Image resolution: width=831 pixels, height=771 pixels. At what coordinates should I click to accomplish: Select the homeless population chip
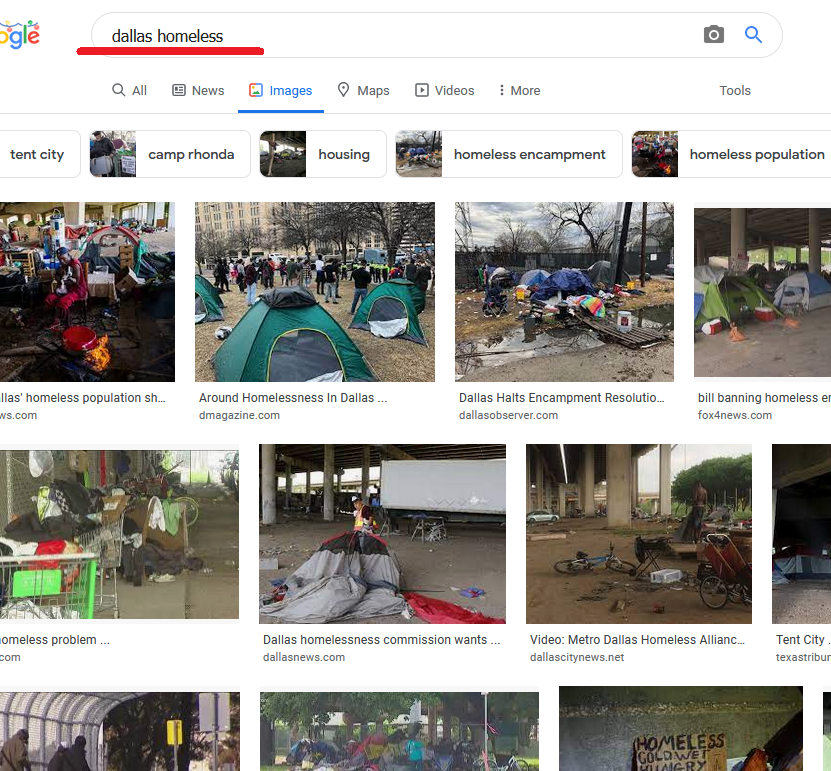(731, 154)
